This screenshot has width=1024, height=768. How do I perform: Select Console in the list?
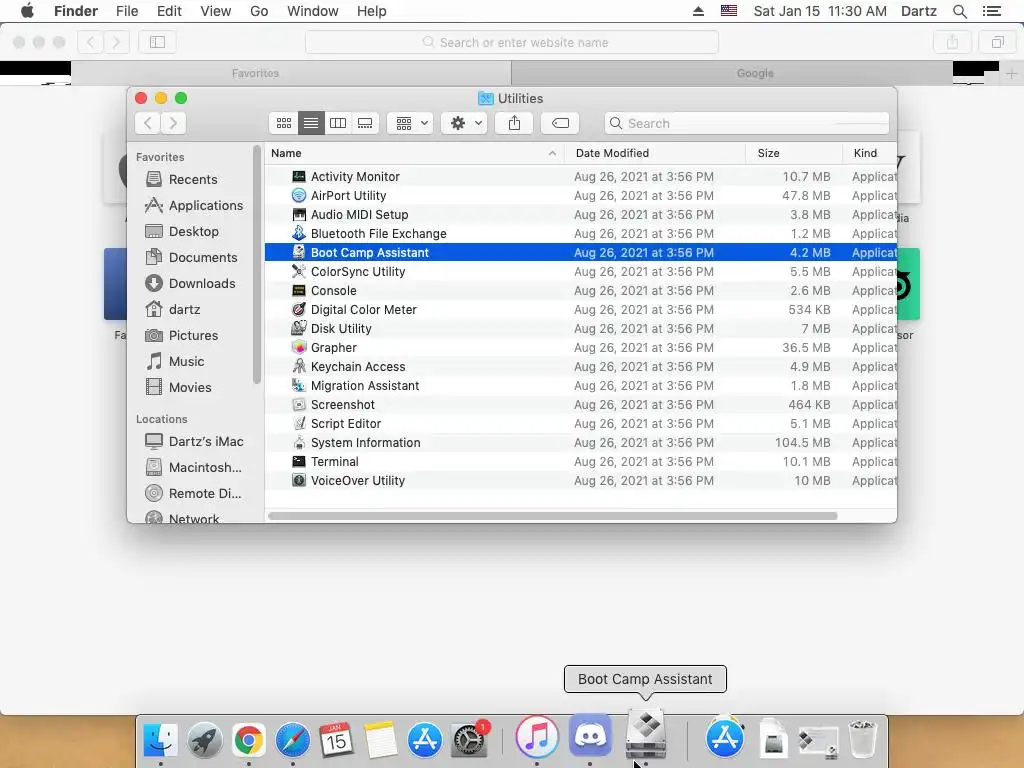[x=581, y=290]
